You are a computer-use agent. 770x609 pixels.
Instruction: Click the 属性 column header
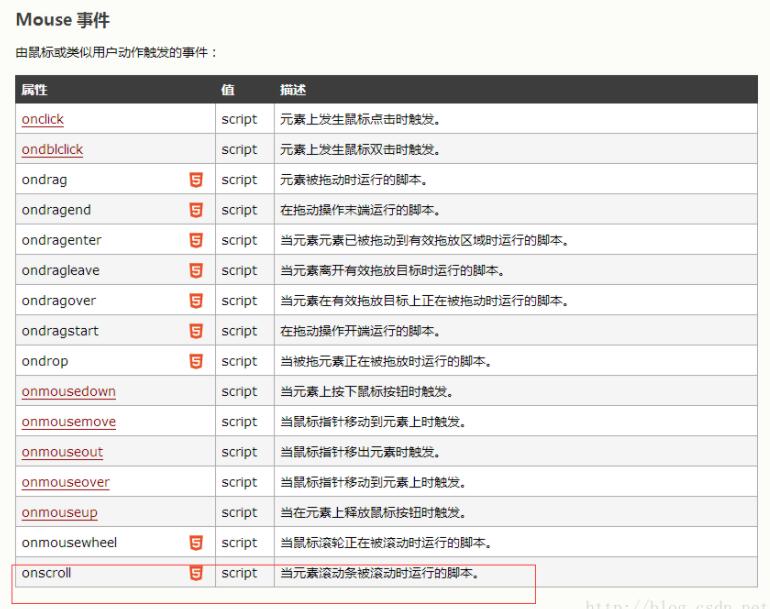point(34,89)
